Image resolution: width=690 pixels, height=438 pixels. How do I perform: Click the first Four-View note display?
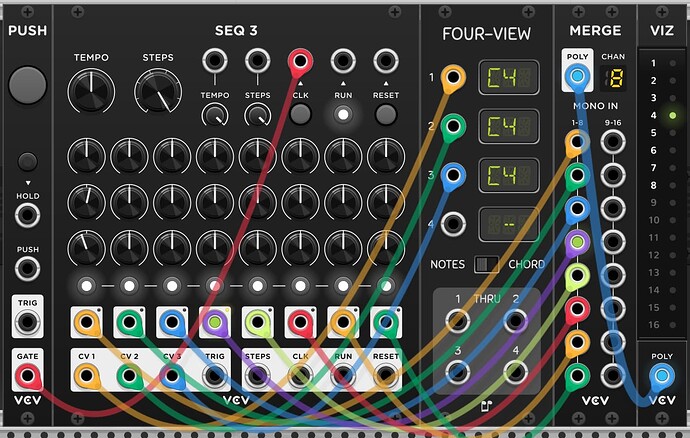509,76
